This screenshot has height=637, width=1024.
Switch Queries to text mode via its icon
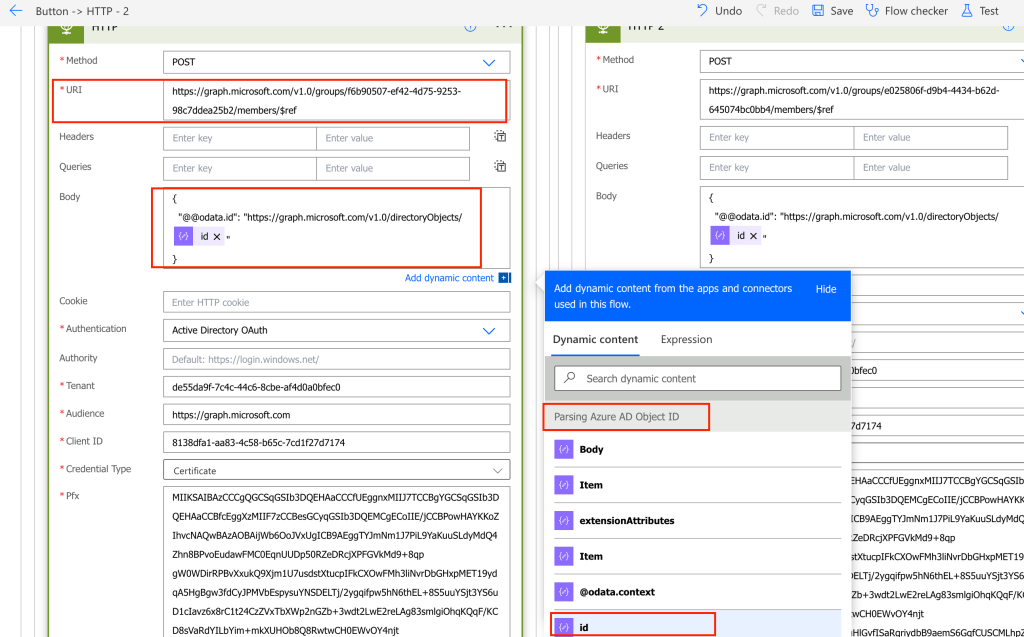[500, 168]
